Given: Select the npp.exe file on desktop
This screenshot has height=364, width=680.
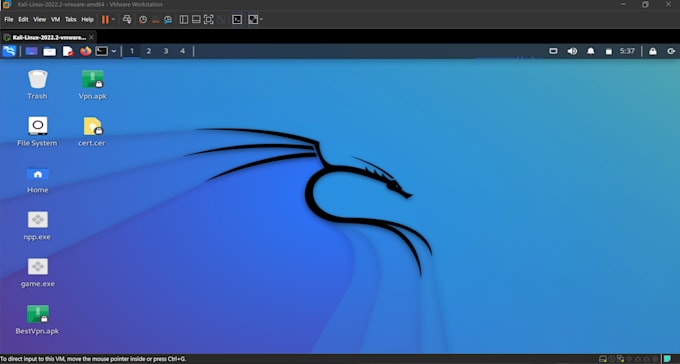Looking at the screenshot, I should [38, 226].
